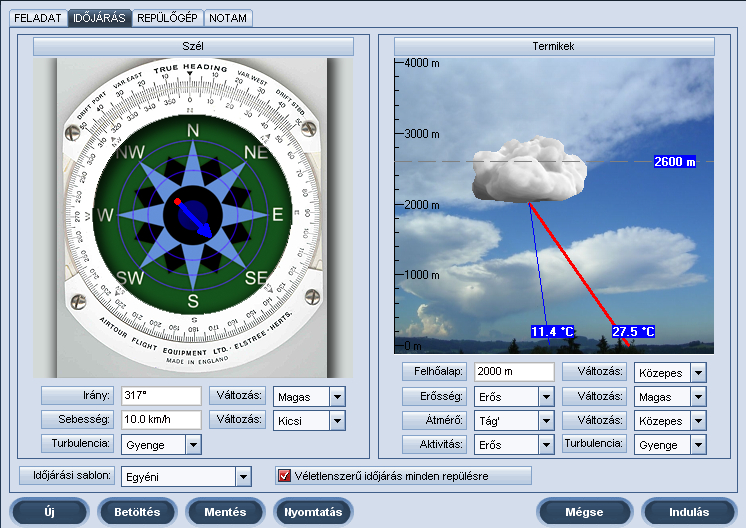Open wind direction Változás dropdown showing Magas
746x528 pixels.
click(x=337, y=396)
